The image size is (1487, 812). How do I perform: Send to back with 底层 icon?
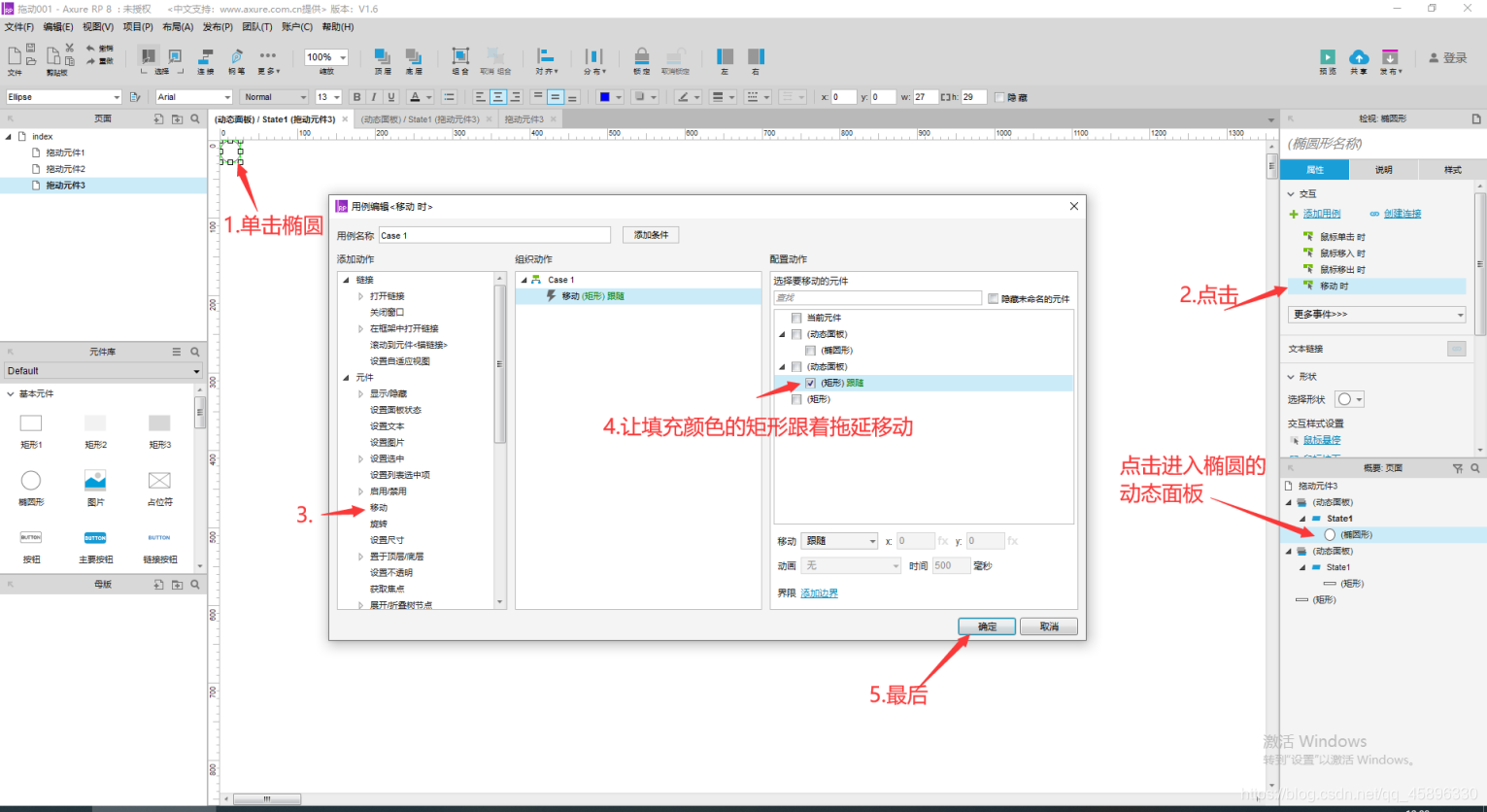tap(414, 57)
